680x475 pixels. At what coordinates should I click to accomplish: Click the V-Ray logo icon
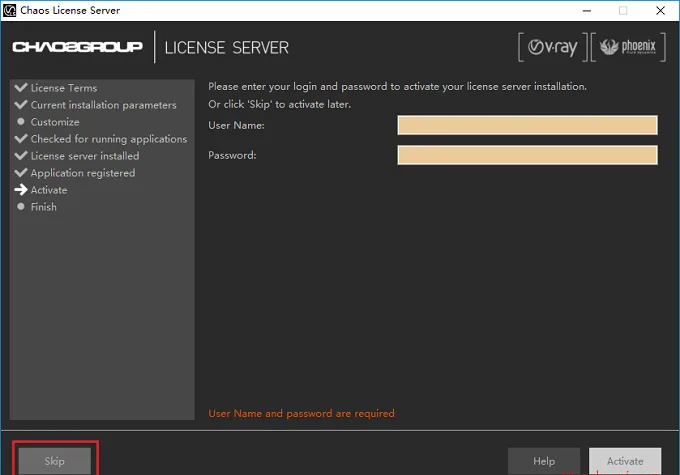pyautogui.click(x=553, y=47)
